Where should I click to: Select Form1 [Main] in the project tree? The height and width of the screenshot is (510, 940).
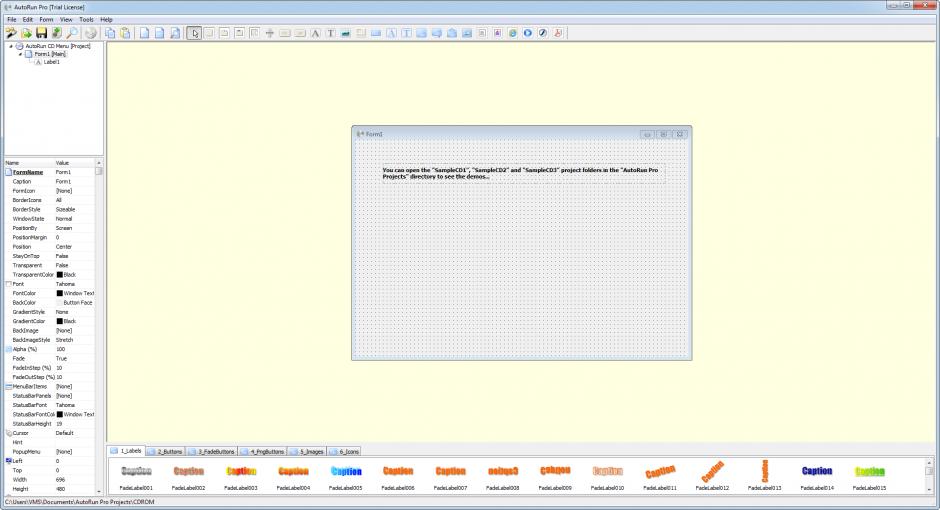(x=50, y=54)
